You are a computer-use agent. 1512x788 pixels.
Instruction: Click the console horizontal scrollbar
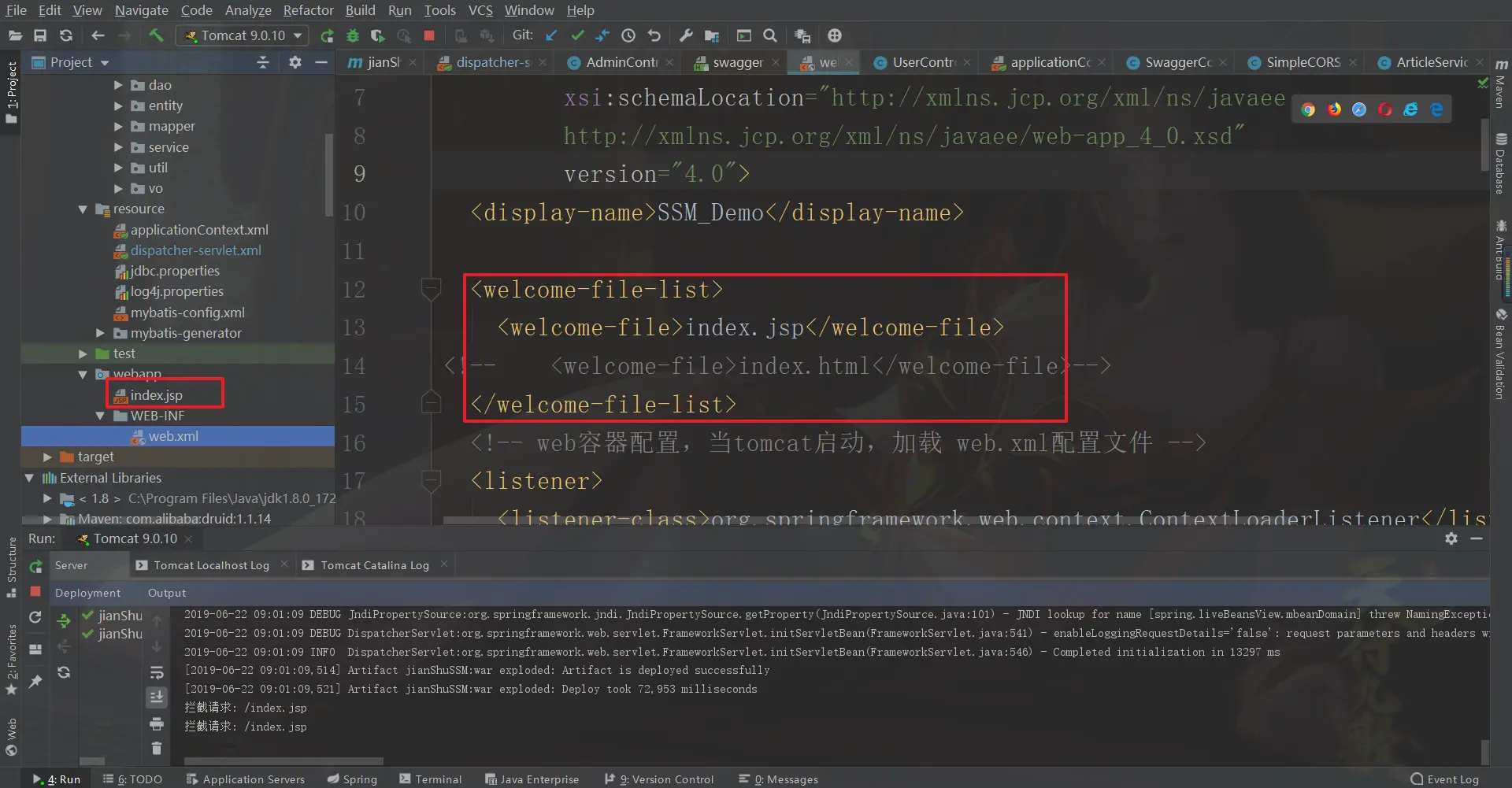click(283, 761)
